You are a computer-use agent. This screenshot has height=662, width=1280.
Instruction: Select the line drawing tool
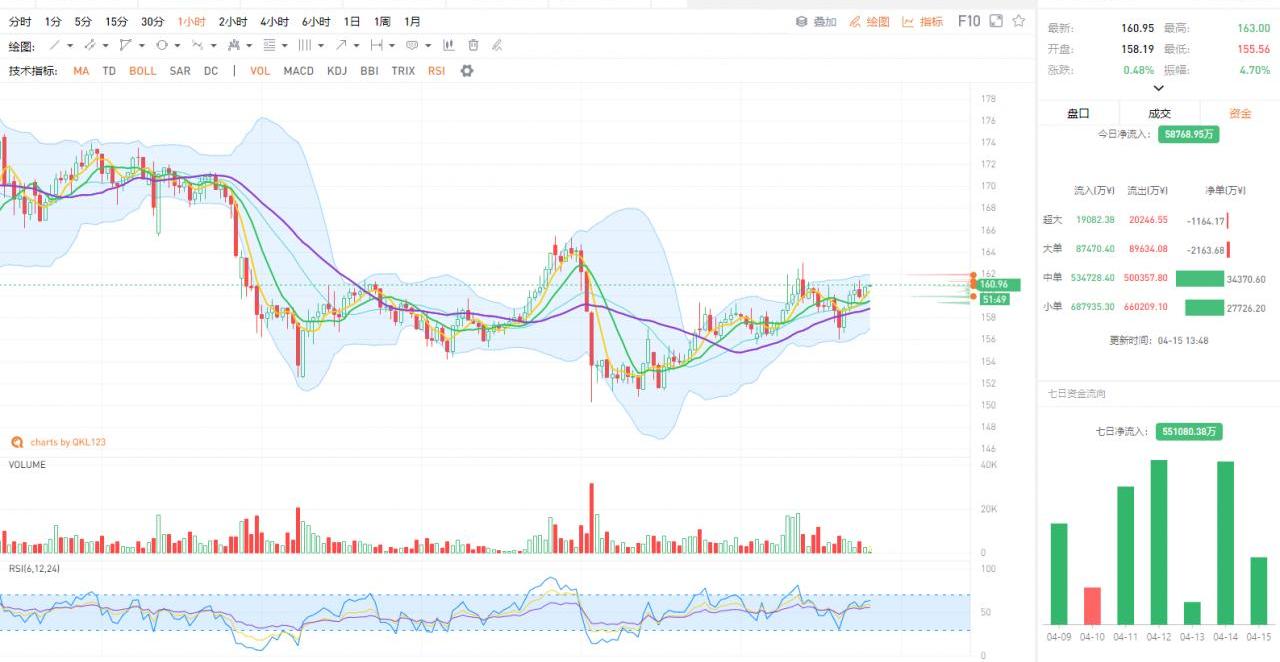click(55, 45)
